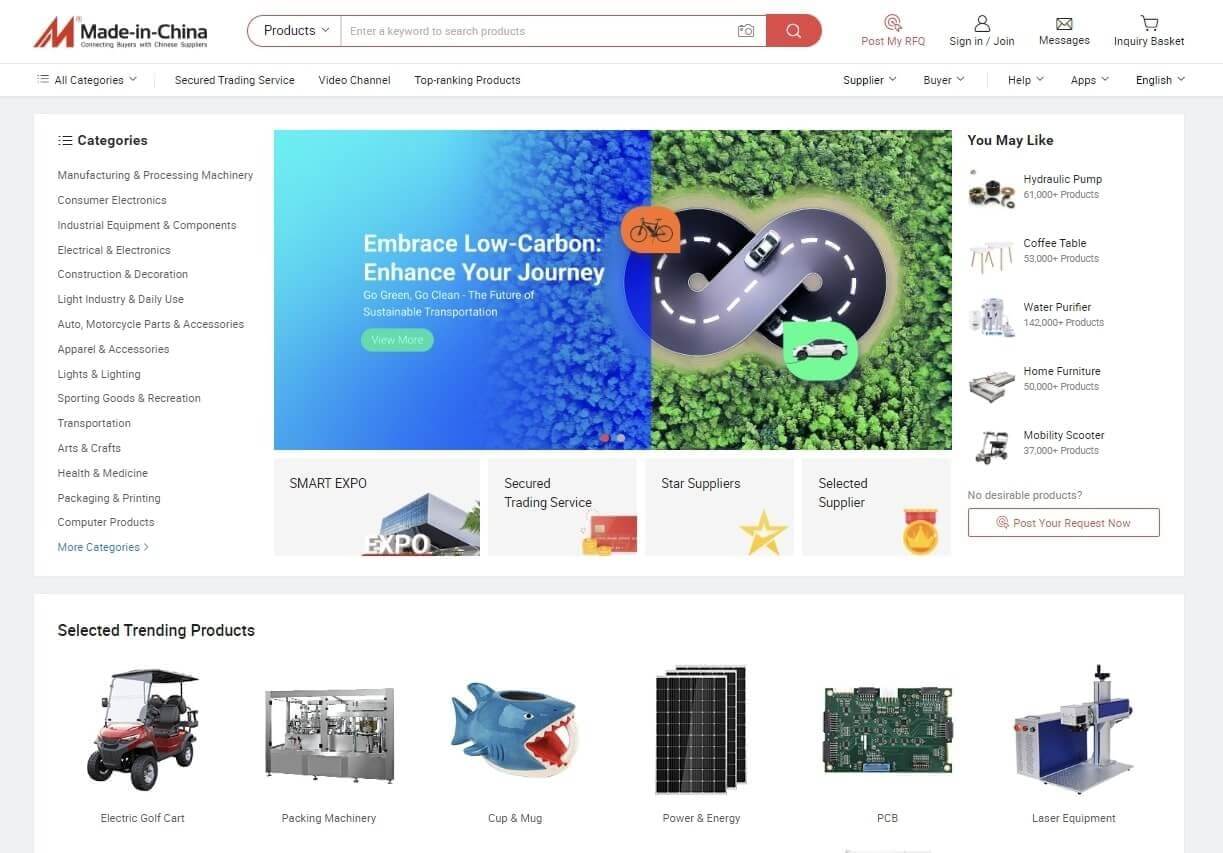This screenshot has width=1223, height=853.
Task: Open Messages envelope icon
Action: tap(1064, 23)
